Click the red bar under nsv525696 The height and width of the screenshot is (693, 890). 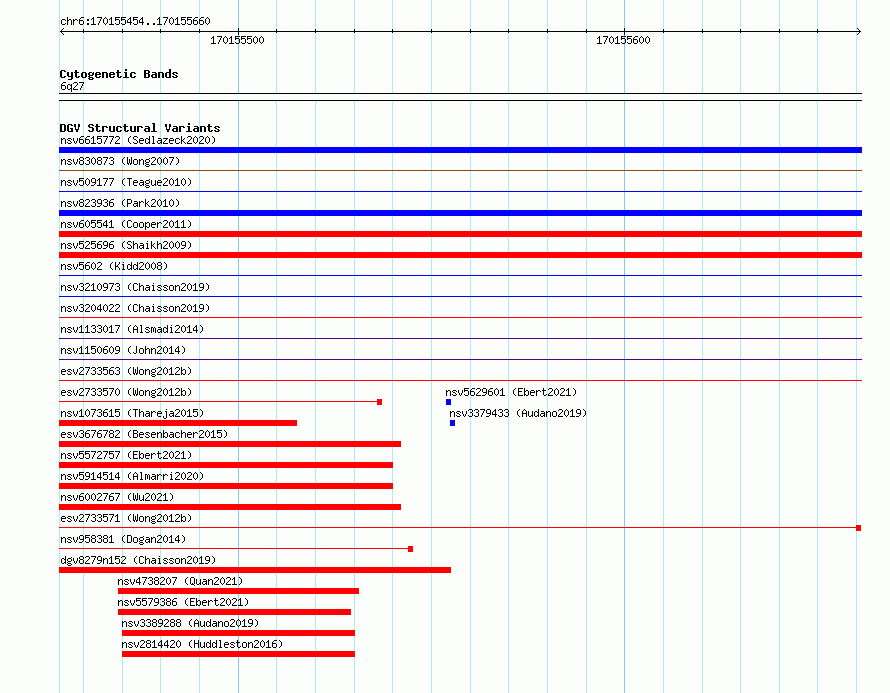click(x=460, y=255)
